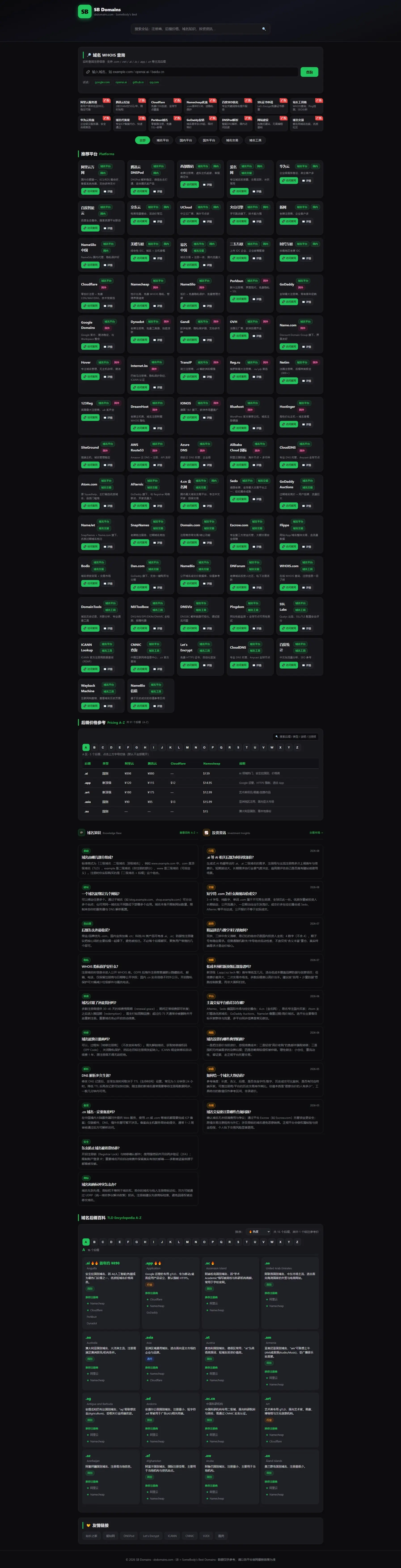The width and height of the screenshot is (401, 1568).
Task: Try the github.io sample domain chip
Action: [x=138, y=82]
